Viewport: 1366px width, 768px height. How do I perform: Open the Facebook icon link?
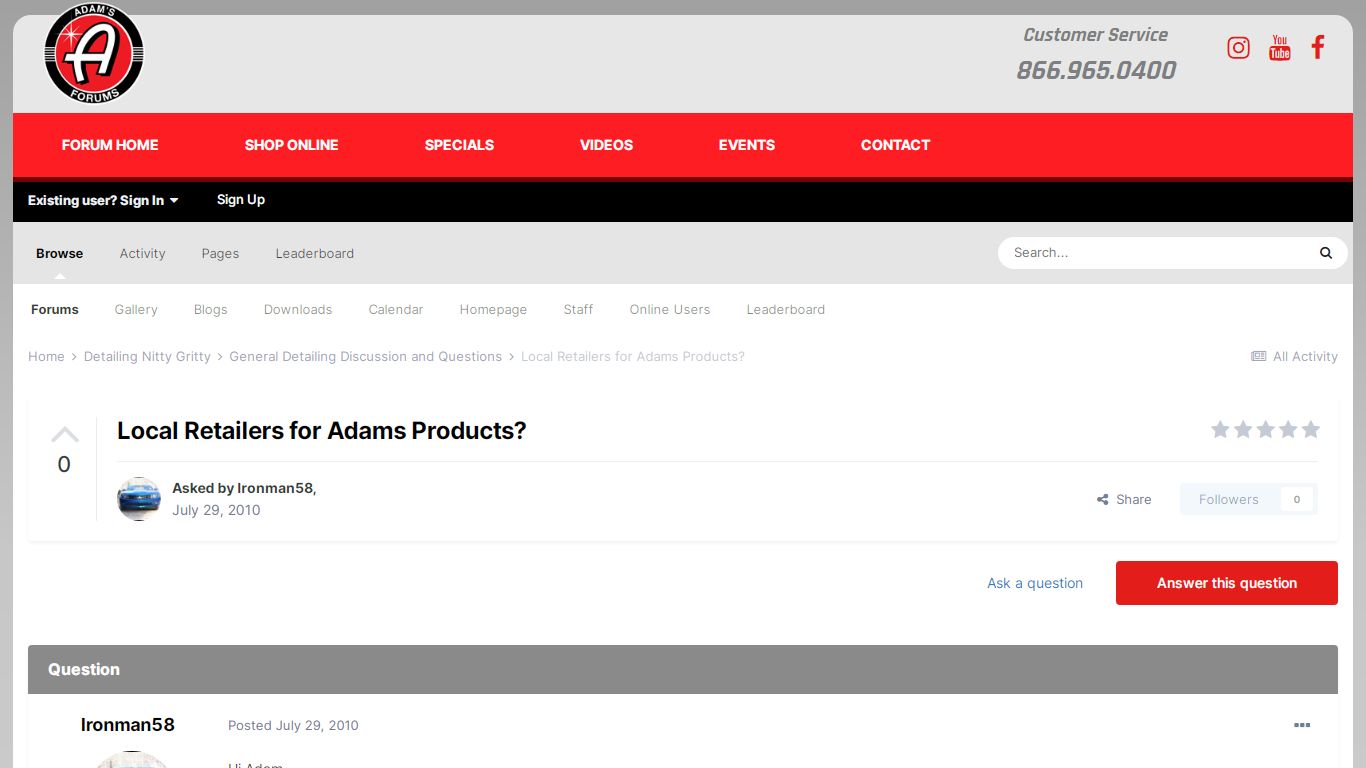tap(1318, 47)
